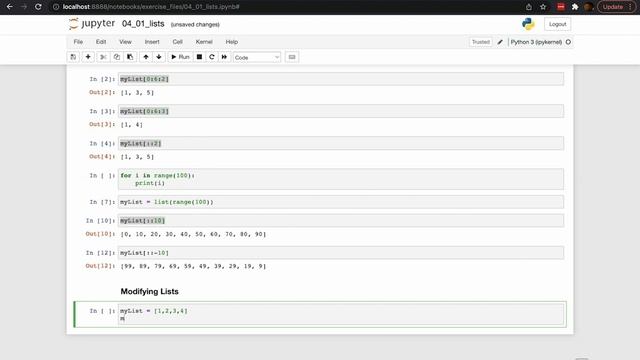Viewport: 640px width, 360px height.
Task: Click input cell myList[::2]
Action: click(341, 143)
